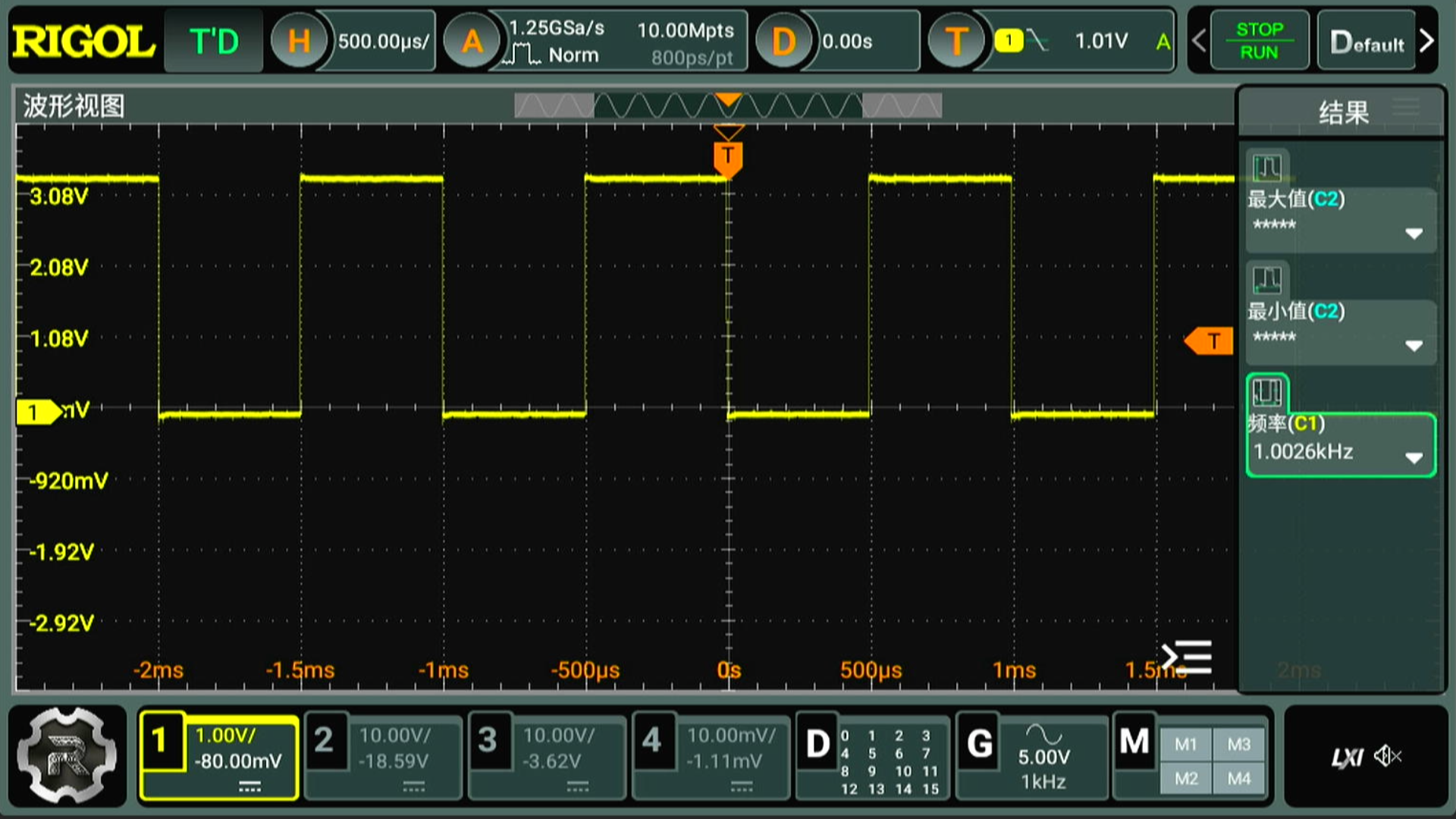
Task: Select the M1 math channel
Action: click(1185, 745)
